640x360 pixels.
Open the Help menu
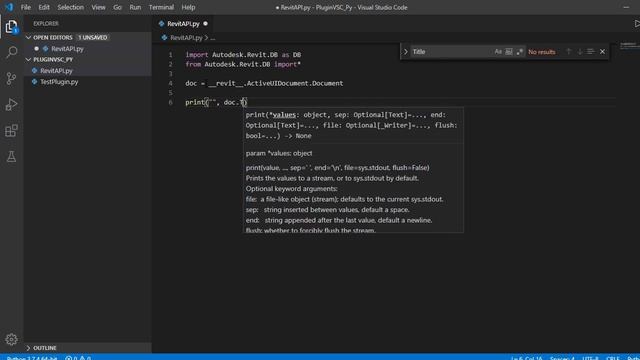[188, 7]
